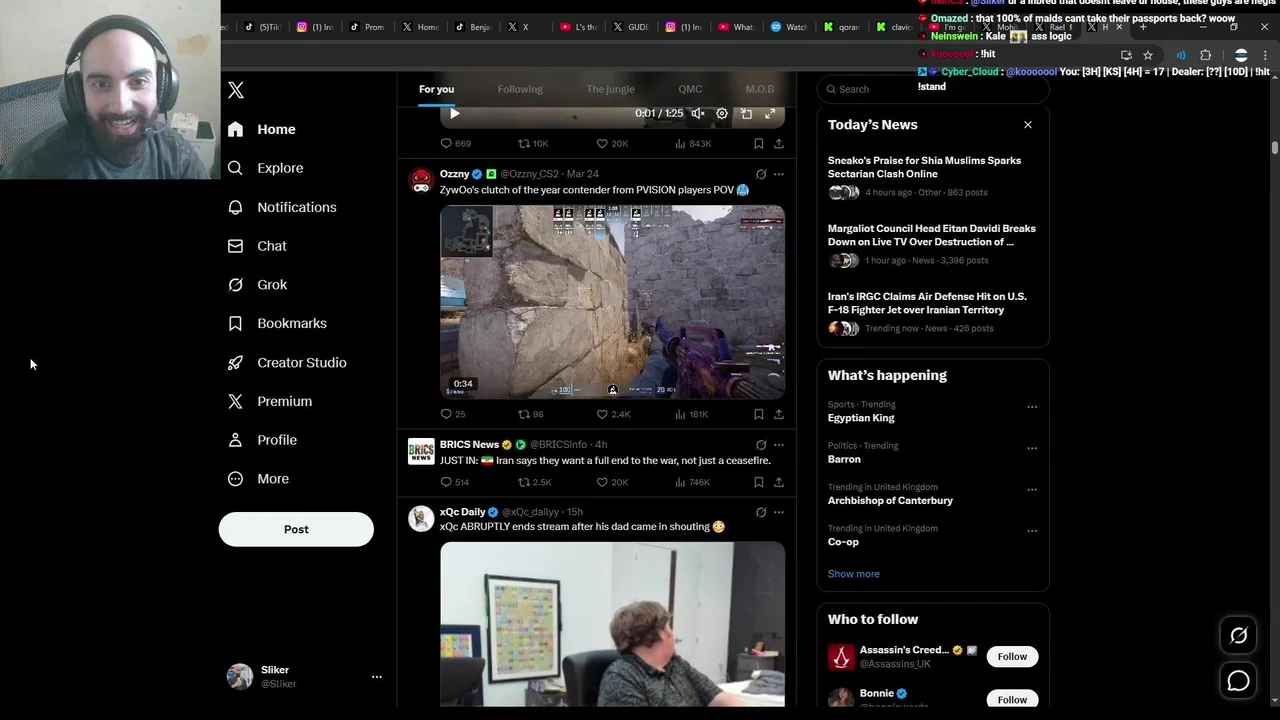The image size is (1280, 720).
Task: Open Grok explain on BRICS News post
Action: [761, 445]
